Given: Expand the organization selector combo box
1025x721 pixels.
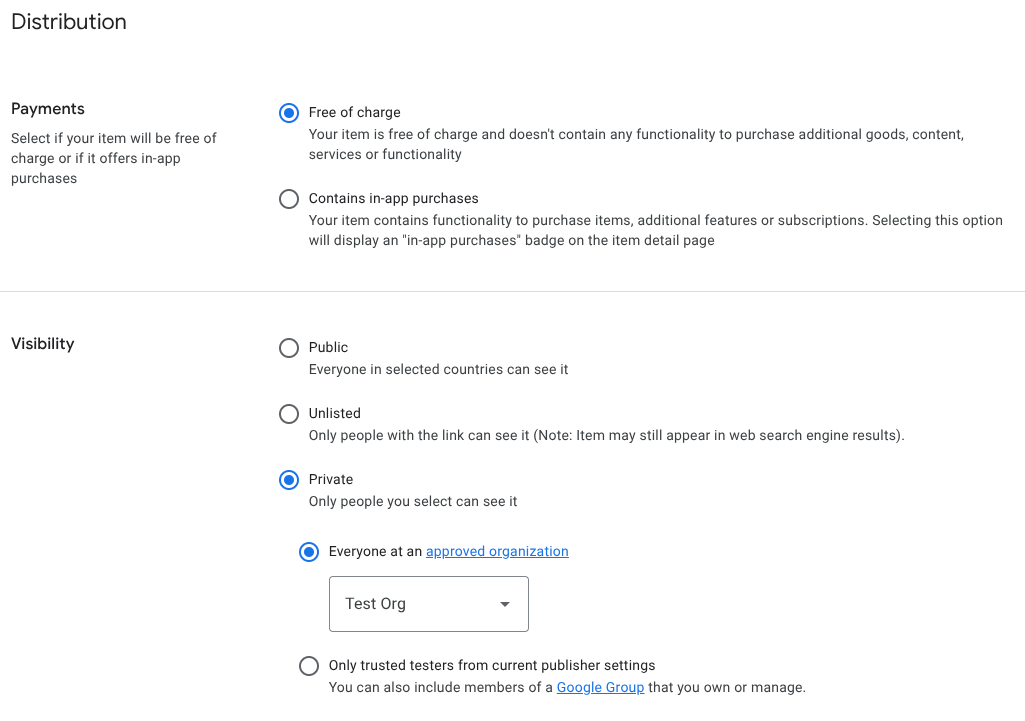Looking at the screenshot, I should [x=428, y=603].
